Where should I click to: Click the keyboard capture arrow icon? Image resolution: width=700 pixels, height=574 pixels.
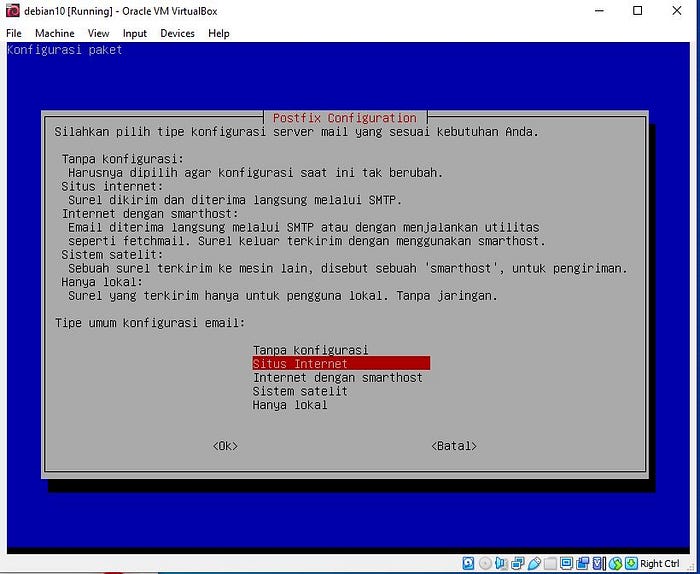pos(631,563)
